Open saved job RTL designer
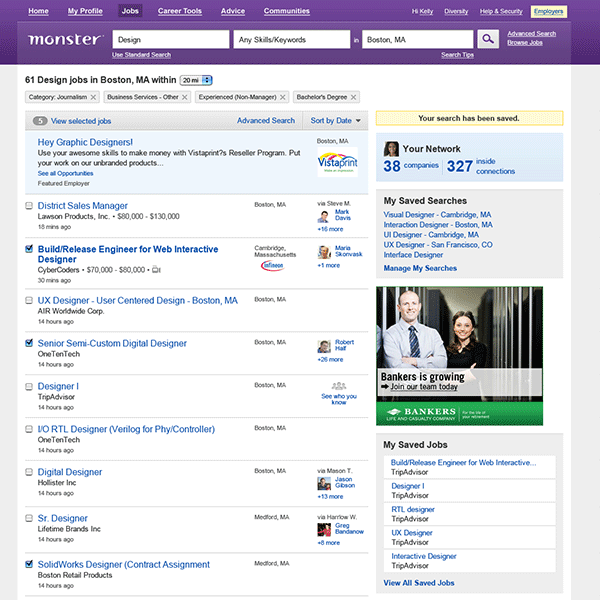The height and width of the screenshot is (600, 600). point(413,509)
